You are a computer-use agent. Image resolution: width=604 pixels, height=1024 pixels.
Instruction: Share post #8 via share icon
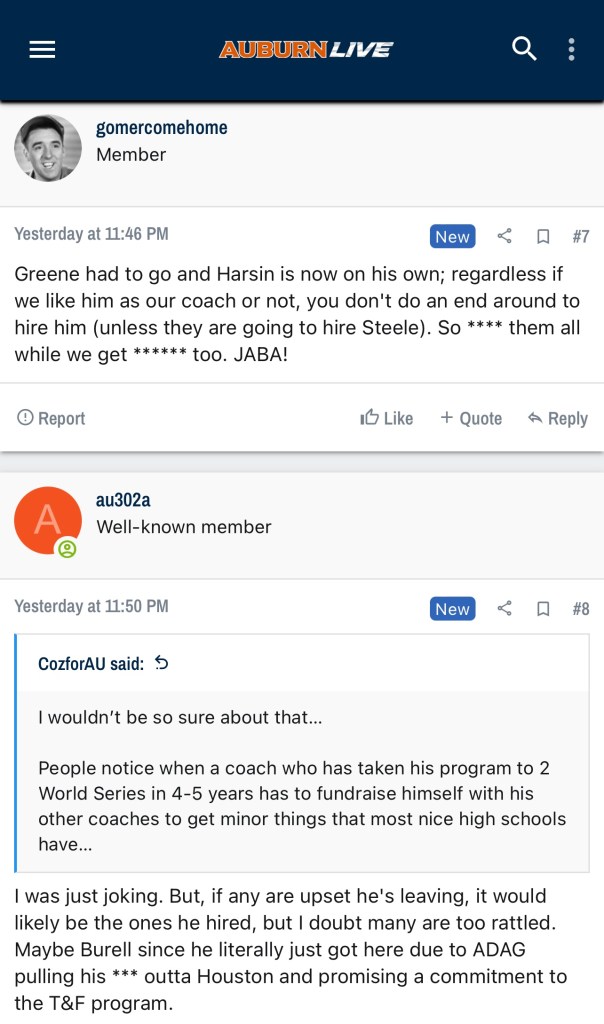[505, 608]
